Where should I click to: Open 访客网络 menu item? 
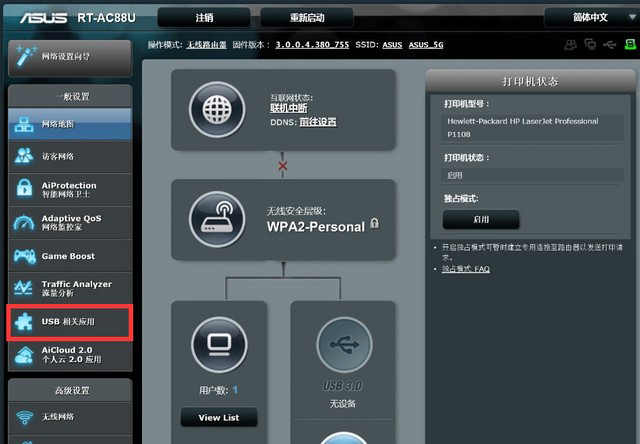(70, 156)
